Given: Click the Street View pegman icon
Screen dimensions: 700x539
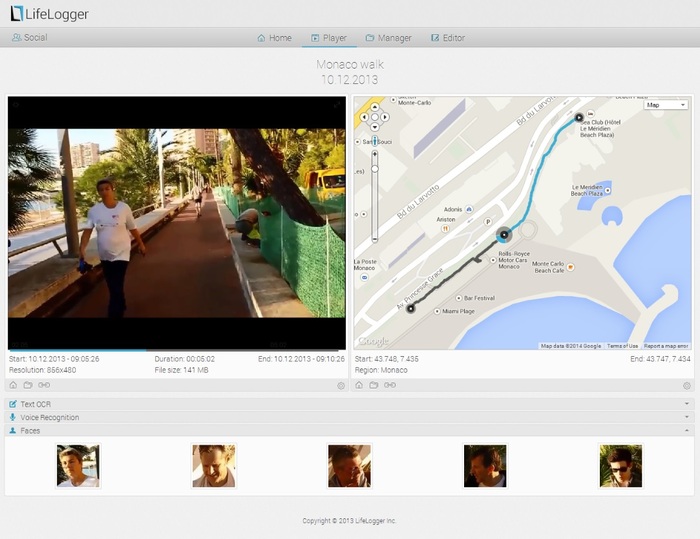Looking at the screenshot, I should coord(375,141).
